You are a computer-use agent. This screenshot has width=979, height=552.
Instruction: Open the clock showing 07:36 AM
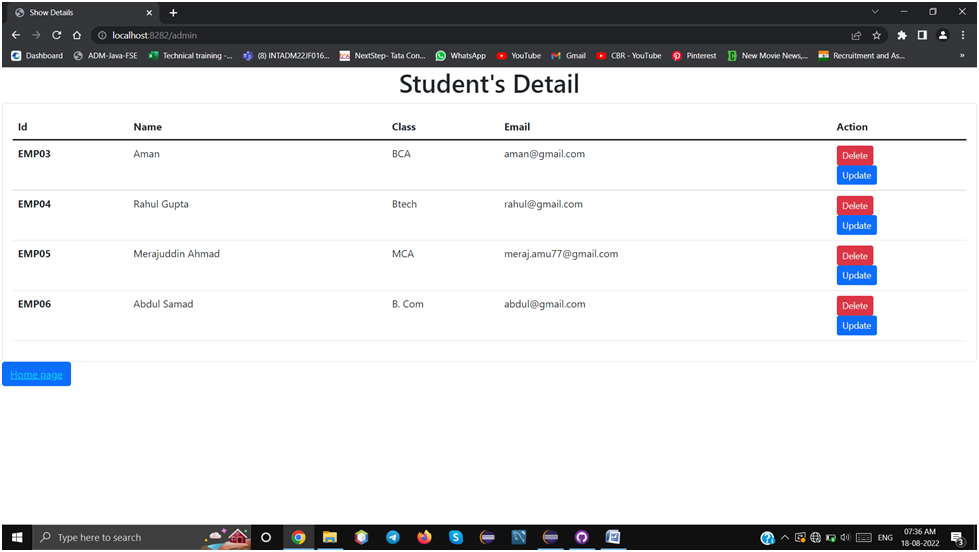tap(920, 538)
